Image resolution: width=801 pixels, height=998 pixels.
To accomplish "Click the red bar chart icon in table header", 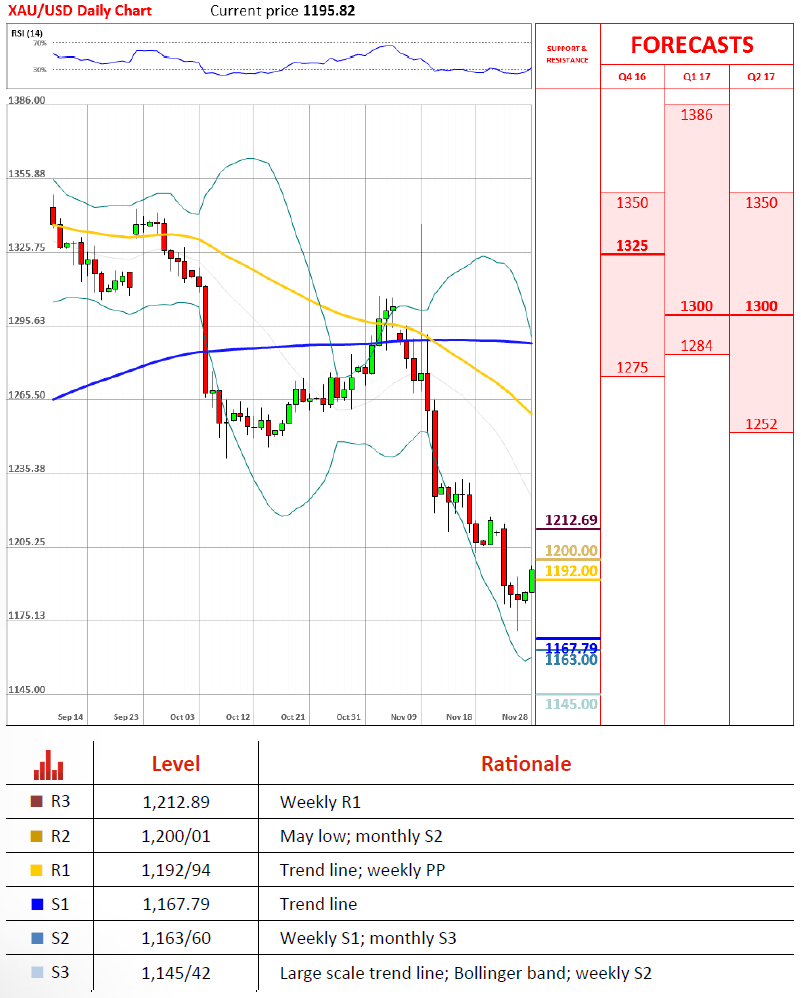I will pyautogui.click(x=48, y=764).
